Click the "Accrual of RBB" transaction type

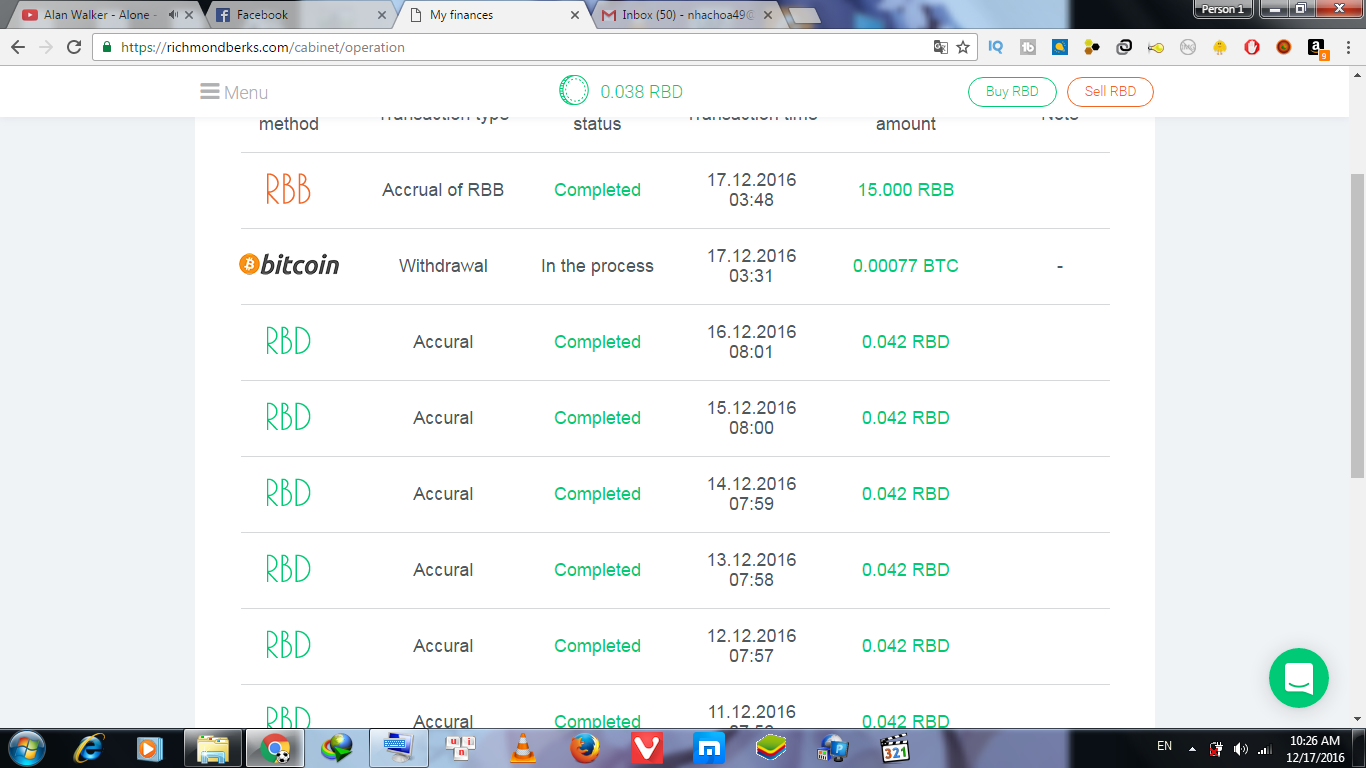click(x=443, y=190)
